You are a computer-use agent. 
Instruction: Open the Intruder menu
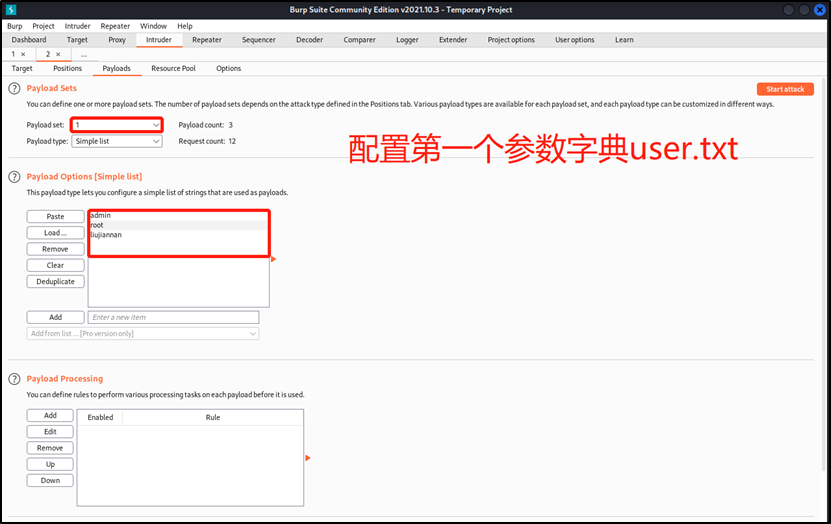[x=77, y=26]
